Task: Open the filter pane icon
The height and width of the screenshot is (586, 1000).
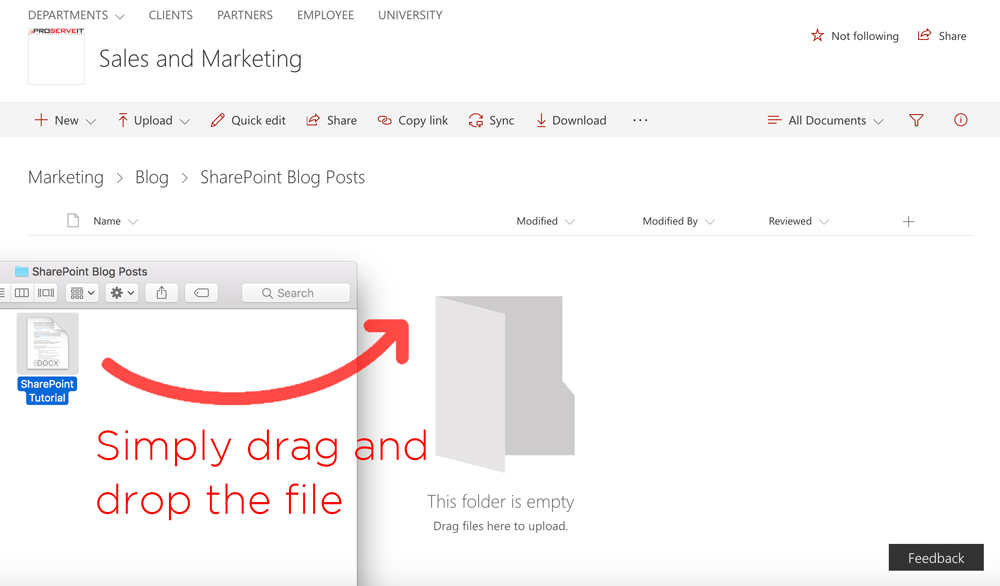Action: coord(916,120)
